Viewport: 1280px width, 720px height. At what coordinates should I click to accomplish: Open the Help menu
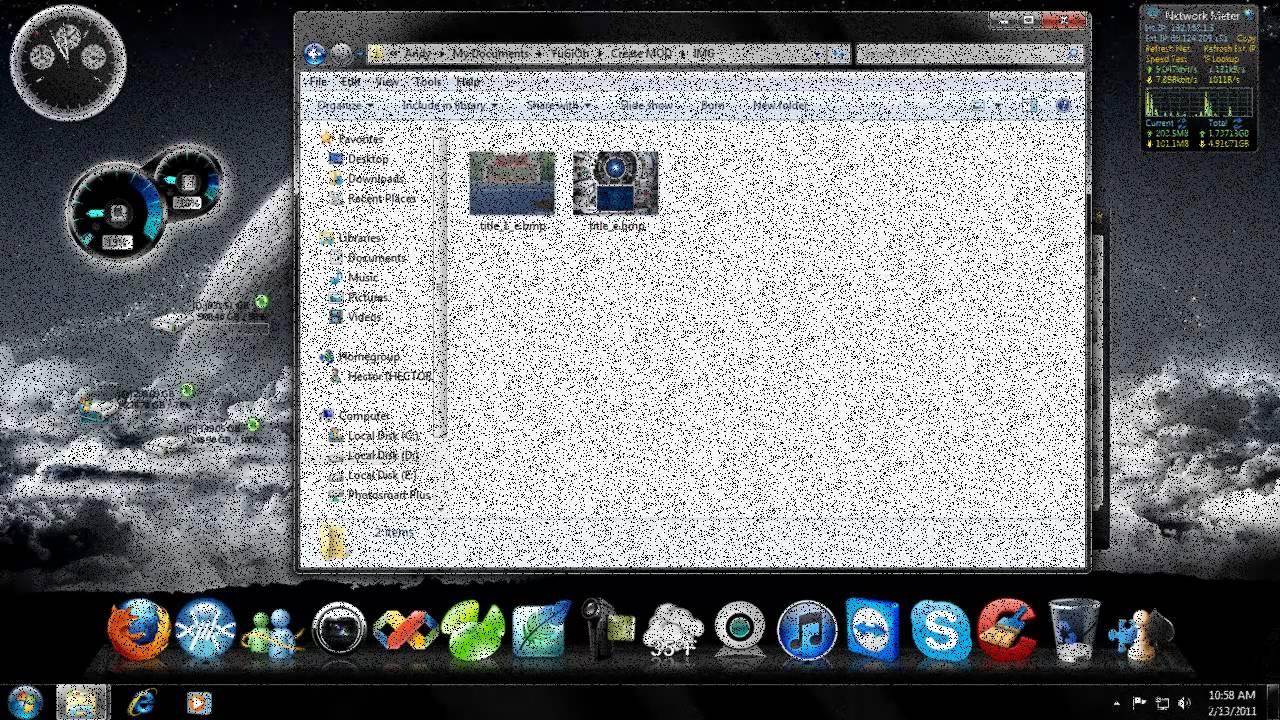468,82
